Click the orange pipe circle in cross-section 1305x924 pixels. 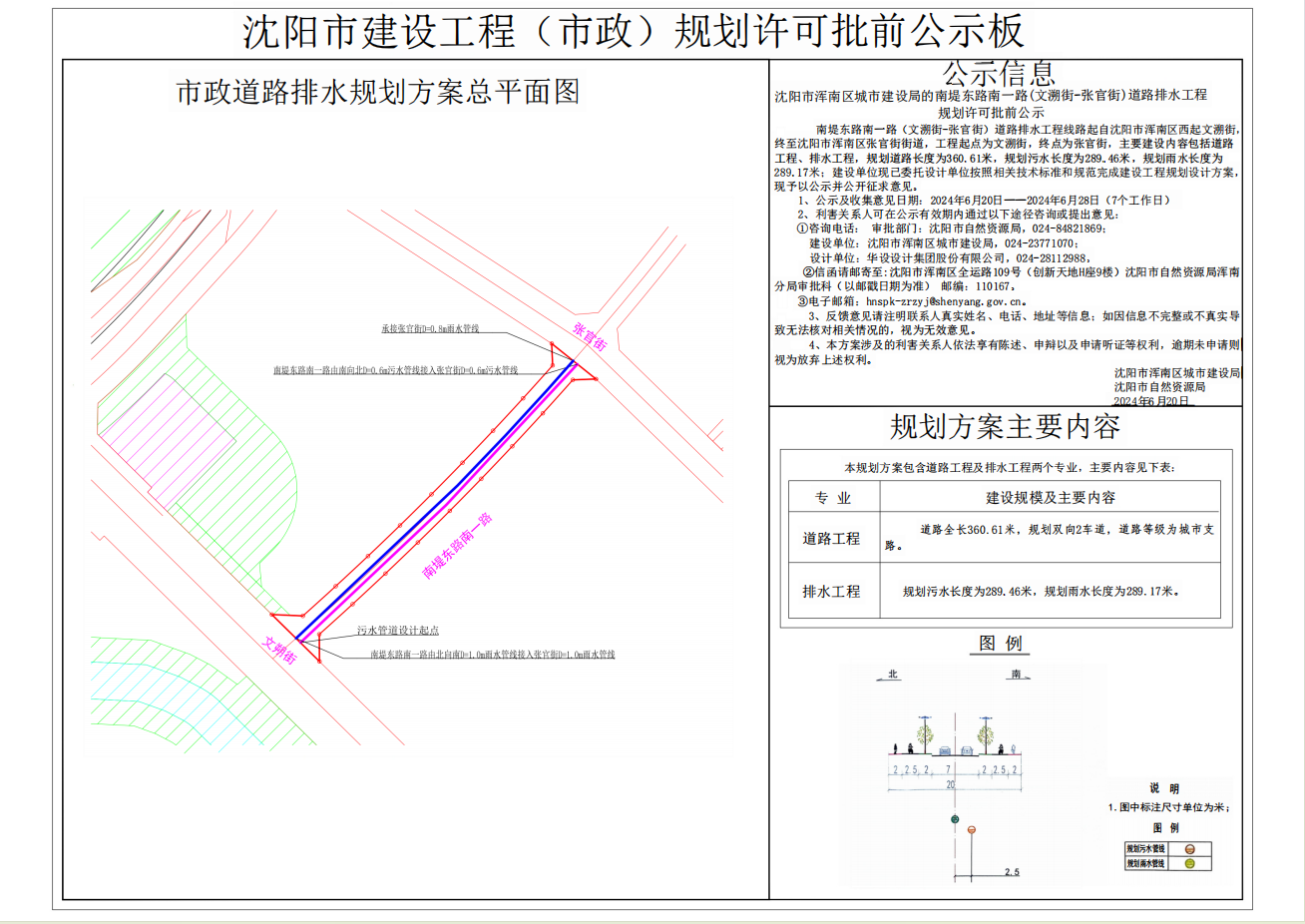972,830
